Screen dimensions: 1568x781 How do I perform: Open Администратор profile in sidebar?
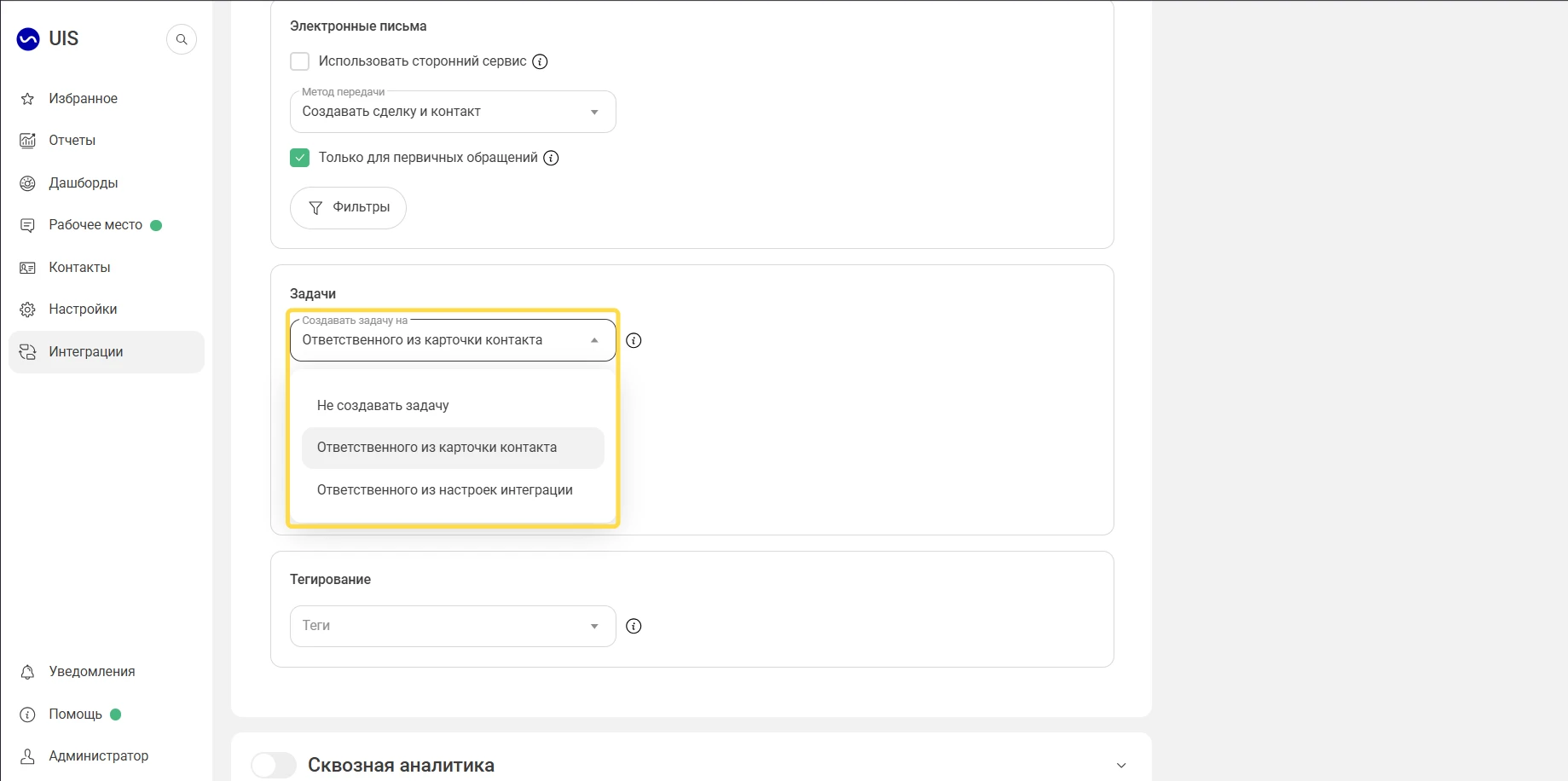click(98, 756)
